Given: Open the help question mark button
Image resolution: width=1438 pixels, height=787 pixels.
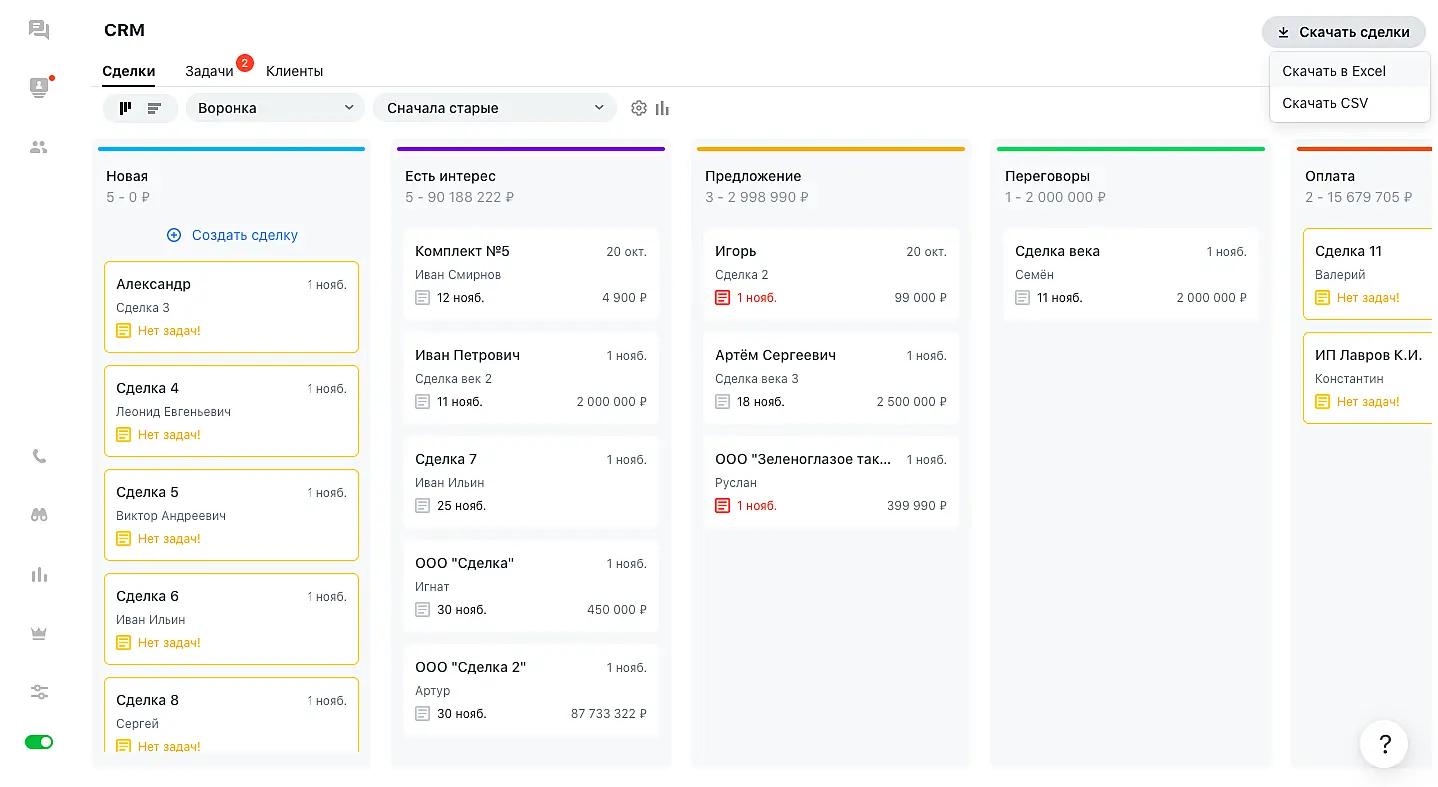Looking at the screenshot, I should pos(1384,744).
